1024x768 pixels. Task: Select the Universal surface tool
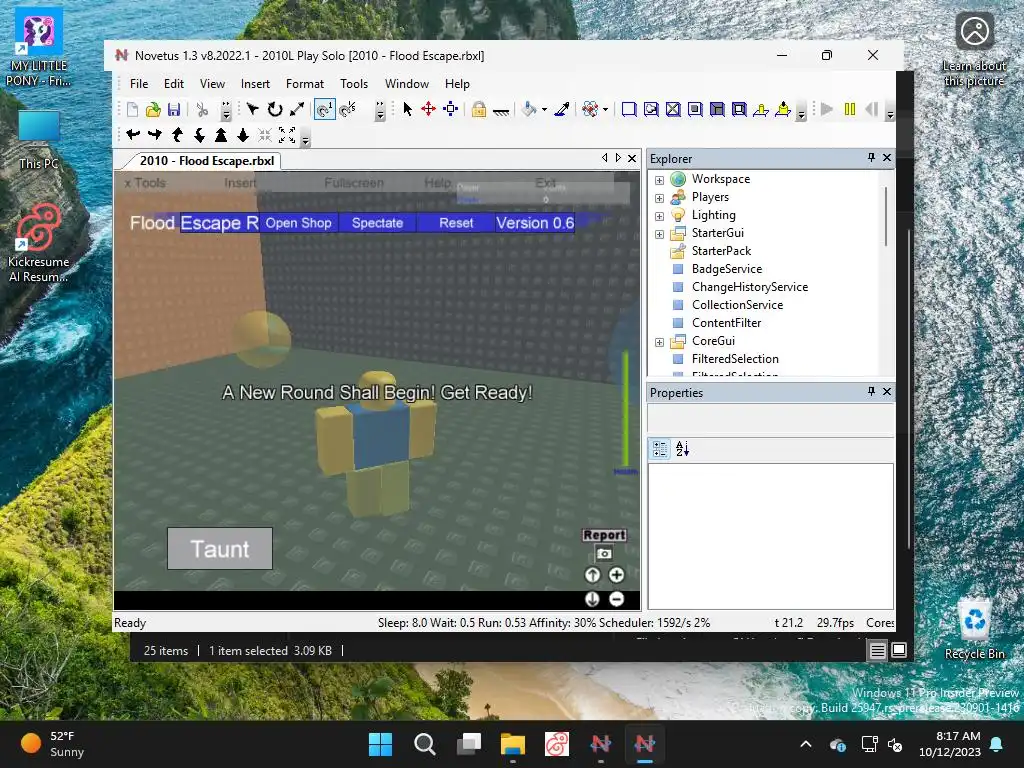coord(739,109)
